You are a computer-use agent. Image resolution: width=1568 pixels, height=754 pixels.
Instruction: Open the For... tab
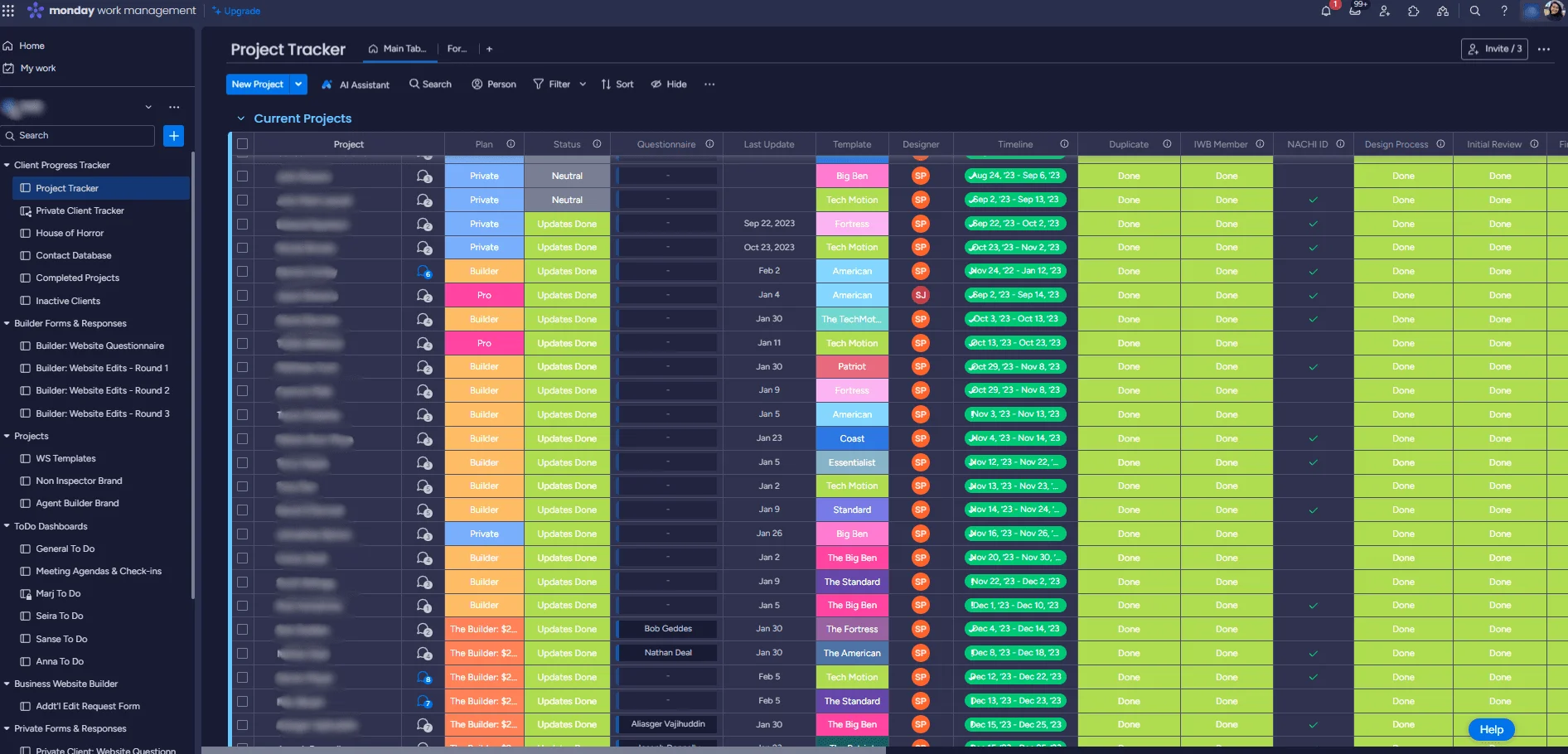[457, 48]
